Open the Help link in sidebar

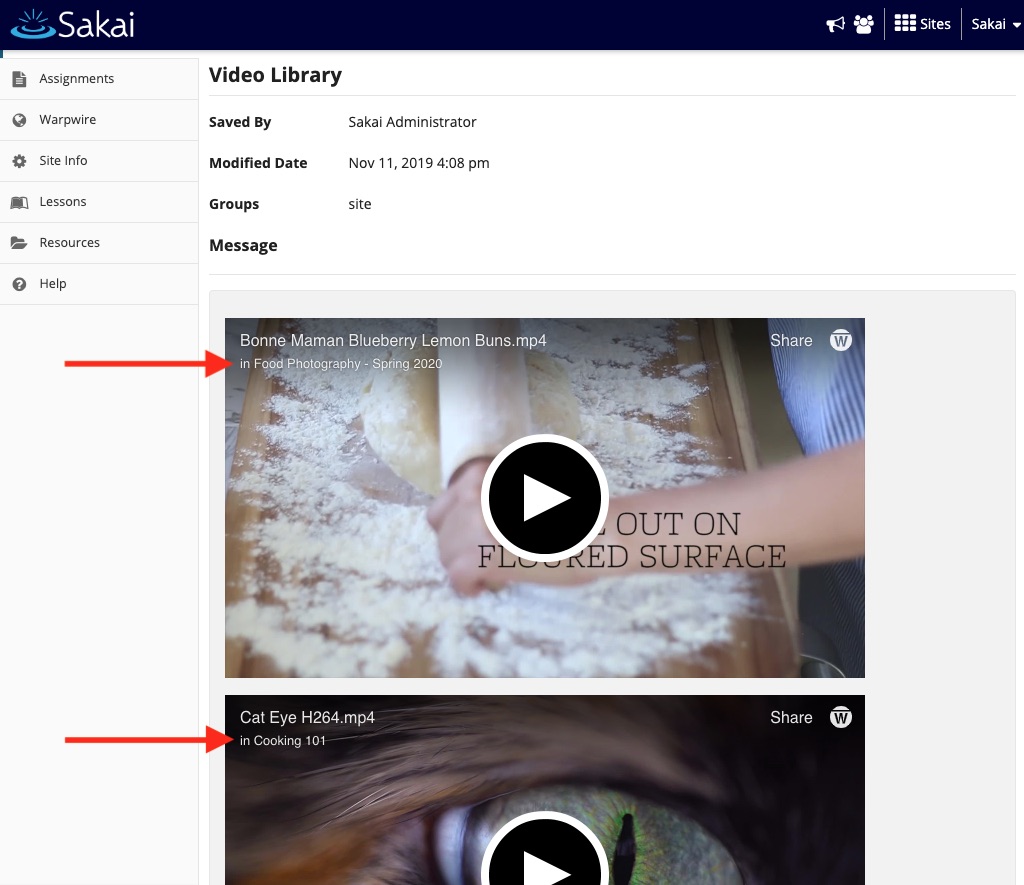[x=53, y=283]
